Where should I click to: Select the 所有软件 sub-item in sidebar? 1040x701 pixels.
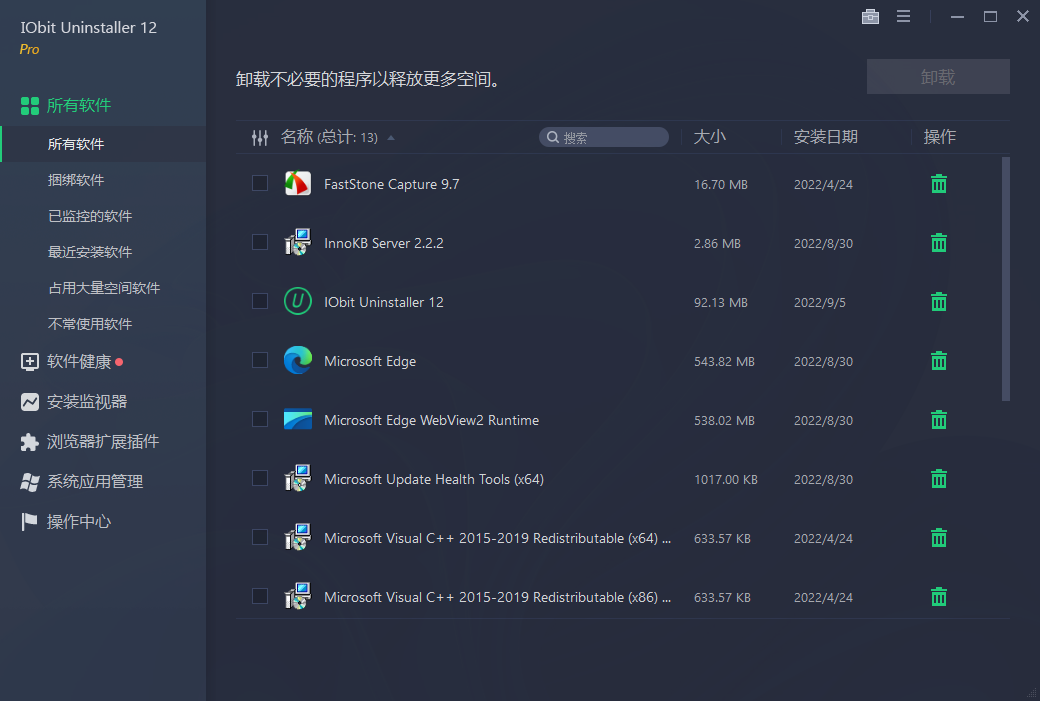103,144
